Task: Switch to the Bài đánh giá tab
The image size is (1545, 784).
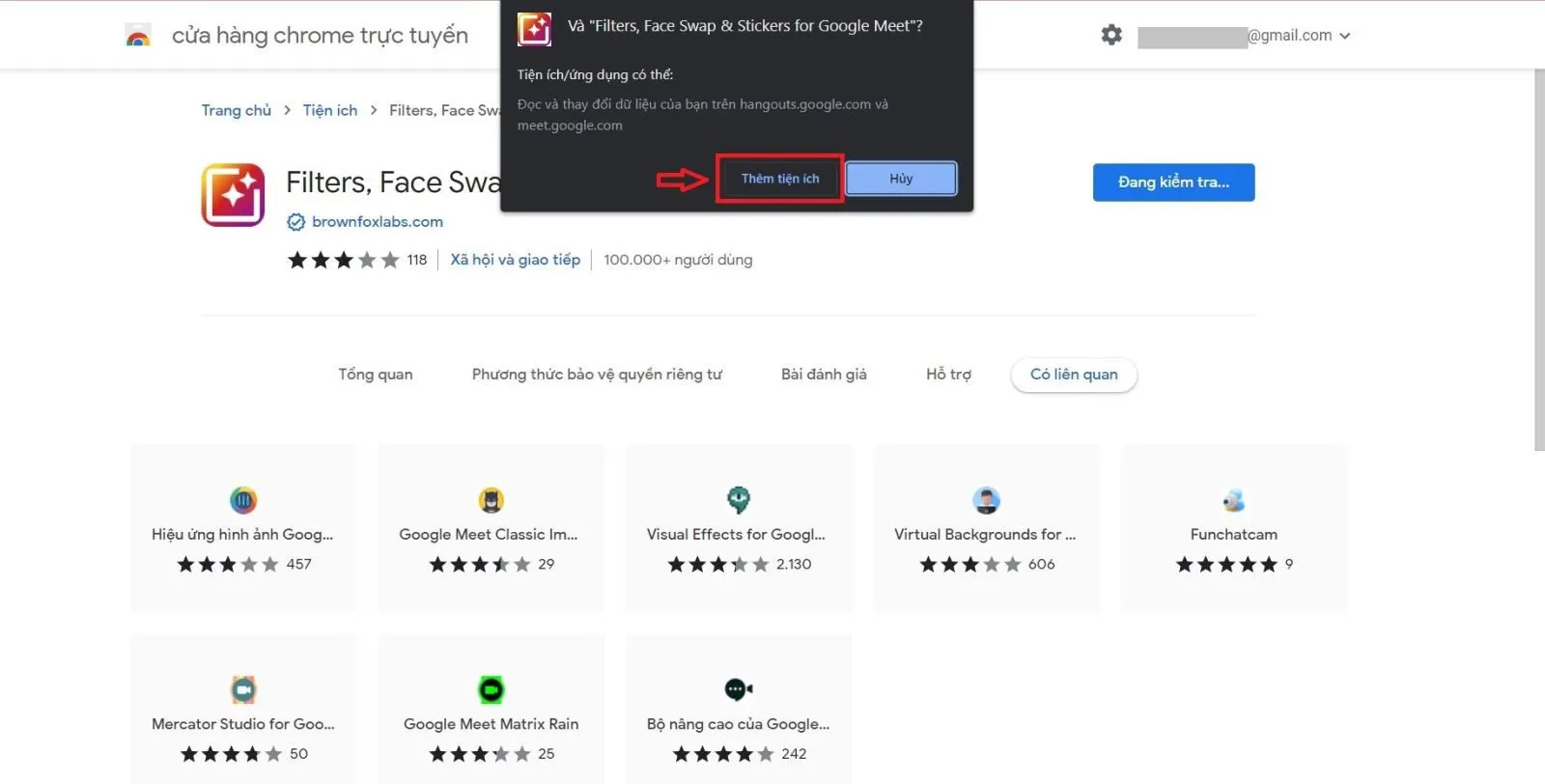Action: [824, 375]
